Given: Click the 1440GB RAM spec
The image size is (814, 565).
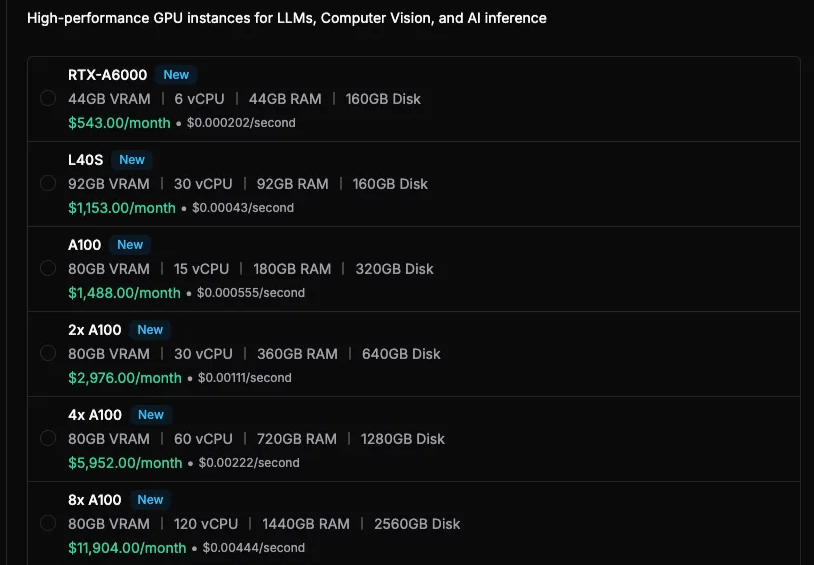Looking at the screenshot, I should click(306, 524).
